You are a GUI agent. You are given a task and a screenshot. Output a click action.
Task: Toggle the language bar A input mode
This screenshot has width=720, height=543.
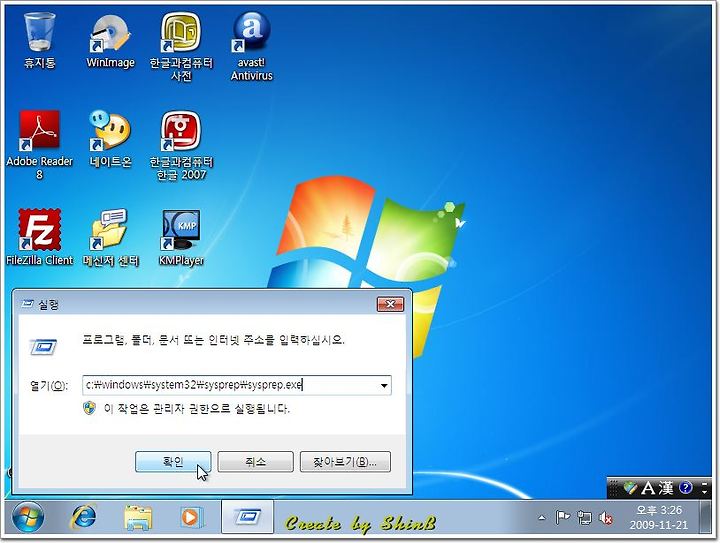[648, 488]
